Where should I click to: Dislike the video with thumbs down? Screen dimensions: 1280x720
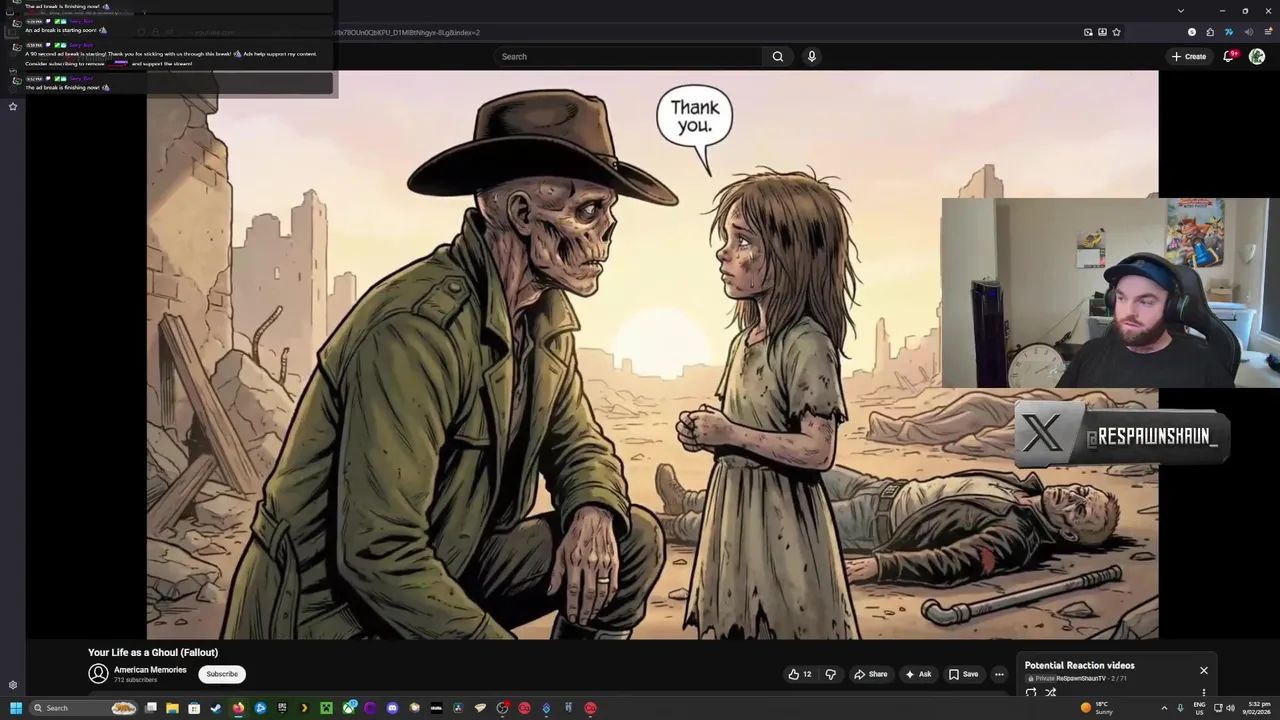pos(830,674)
